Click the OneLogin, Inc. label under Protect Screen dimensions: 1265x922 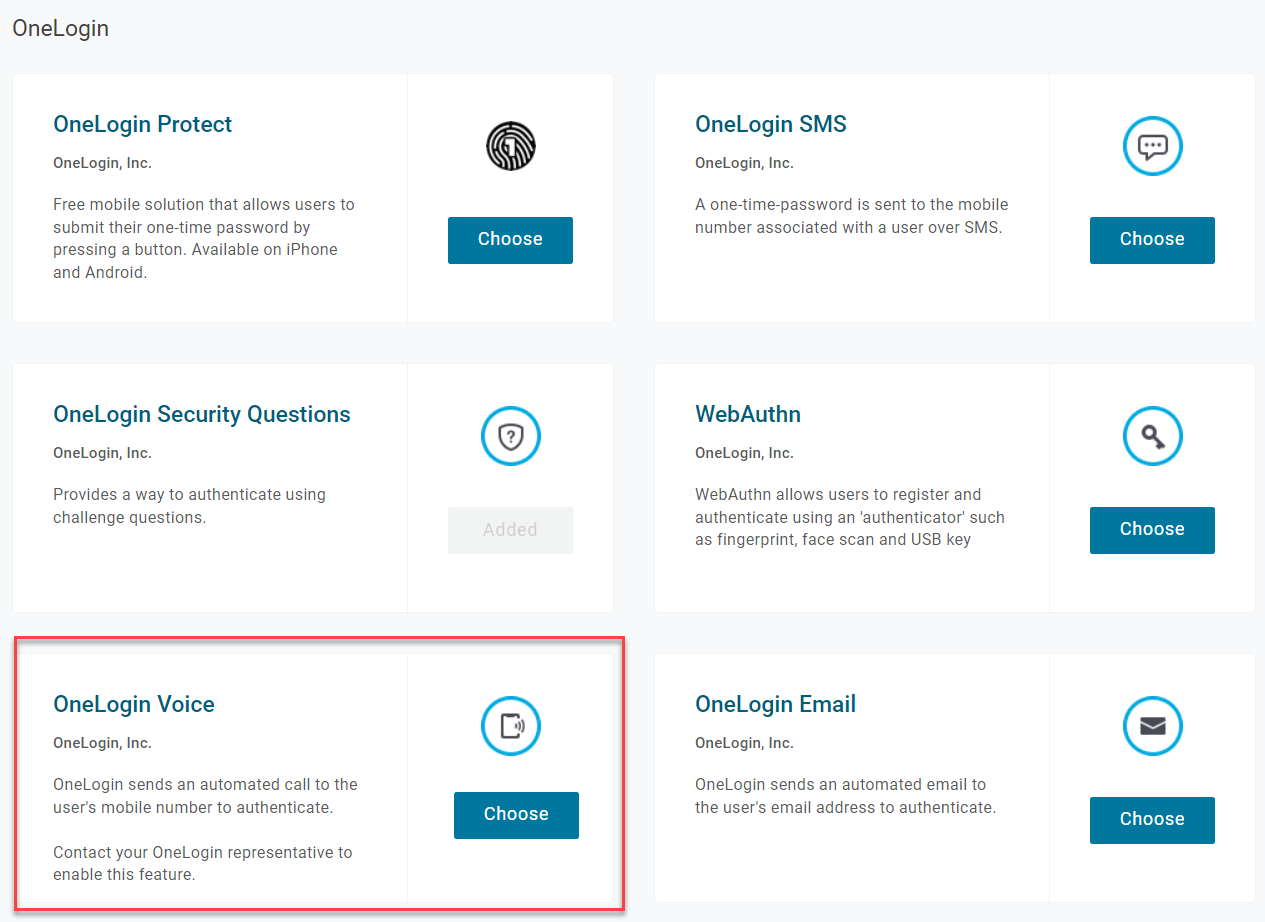click(103, 162)
